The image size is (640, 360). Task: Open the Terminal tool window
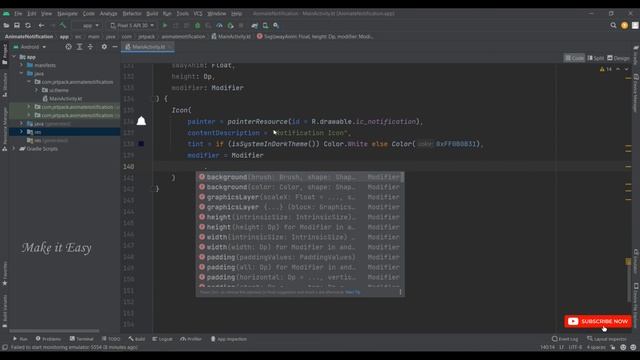81,339
